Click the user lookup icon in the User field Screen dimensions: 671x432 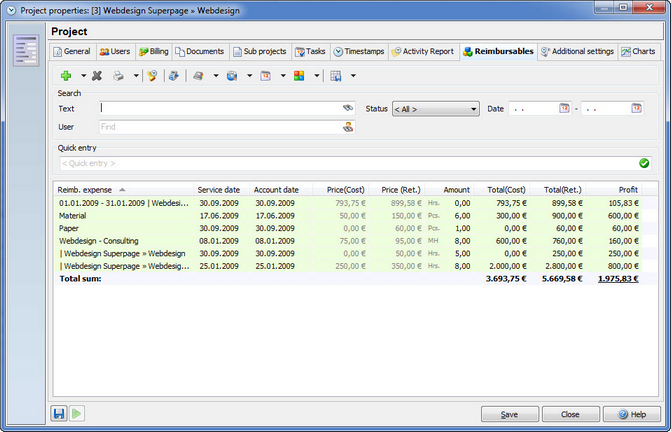coord(348,127)
